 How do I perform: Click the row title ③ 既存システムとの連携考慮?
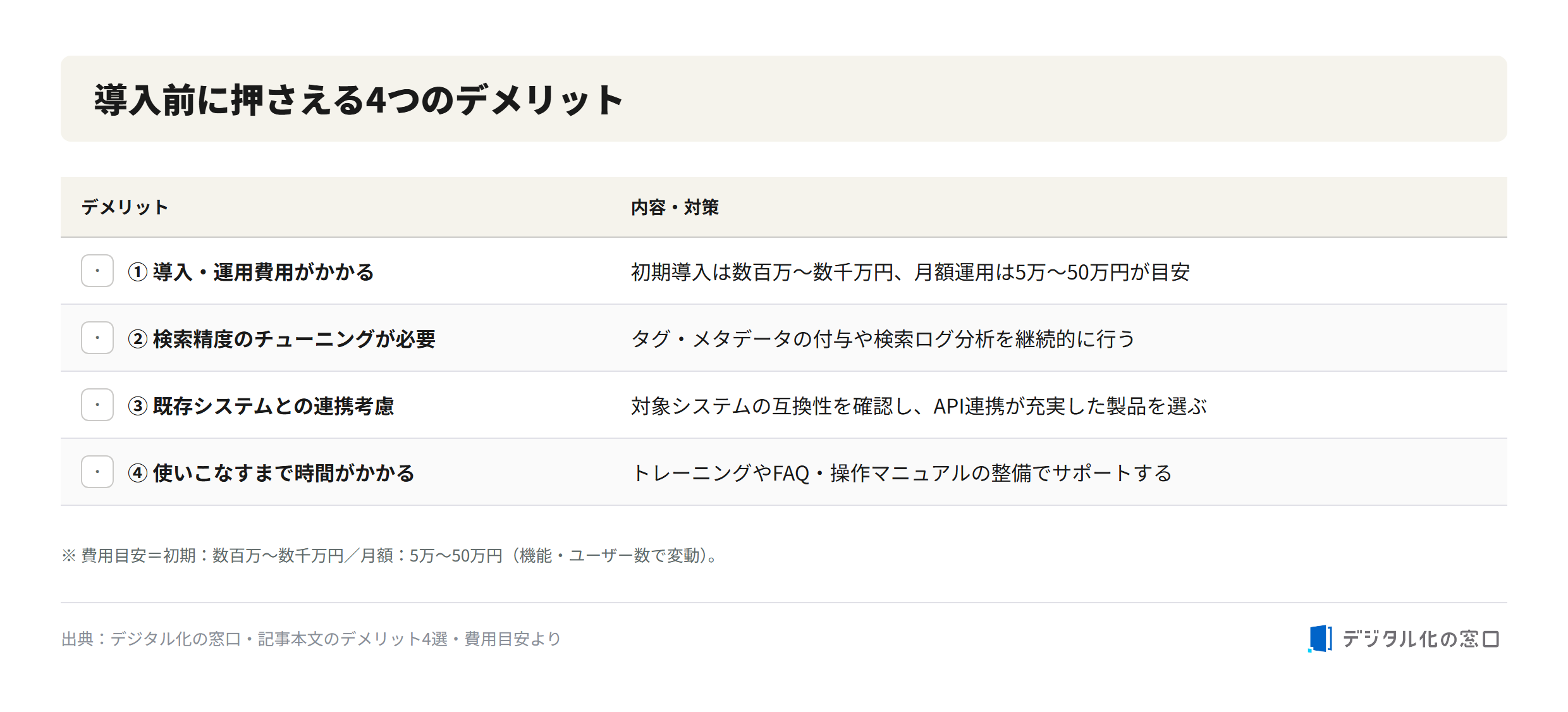[261, 406]
